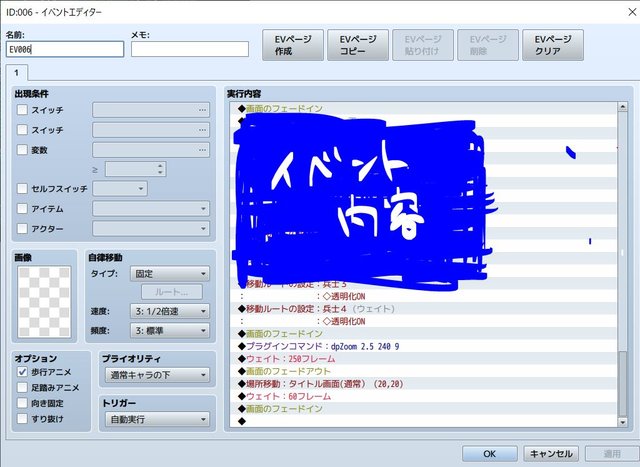Enable the アクター condition checkbox
This screenshot has height=467, width=640.
(22, 229)
